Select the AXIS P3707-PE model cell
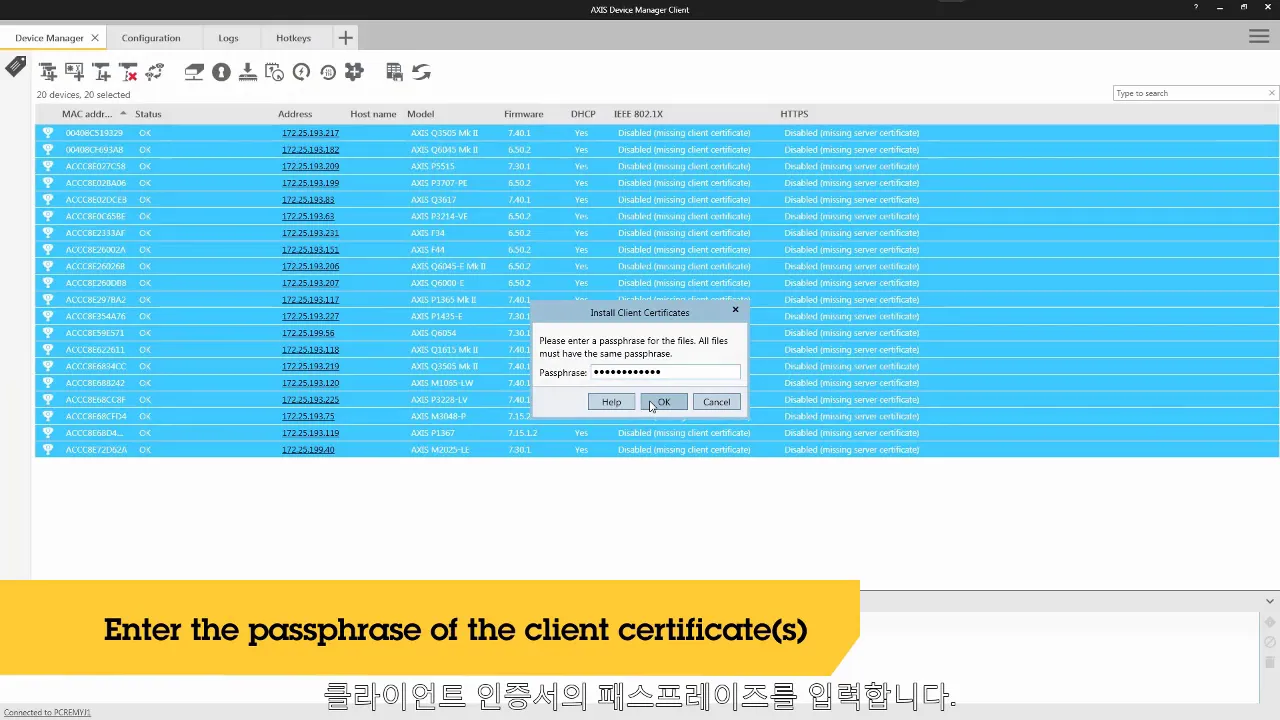Viewport: 1280px width, 720px height. click(x=439, y=183)
